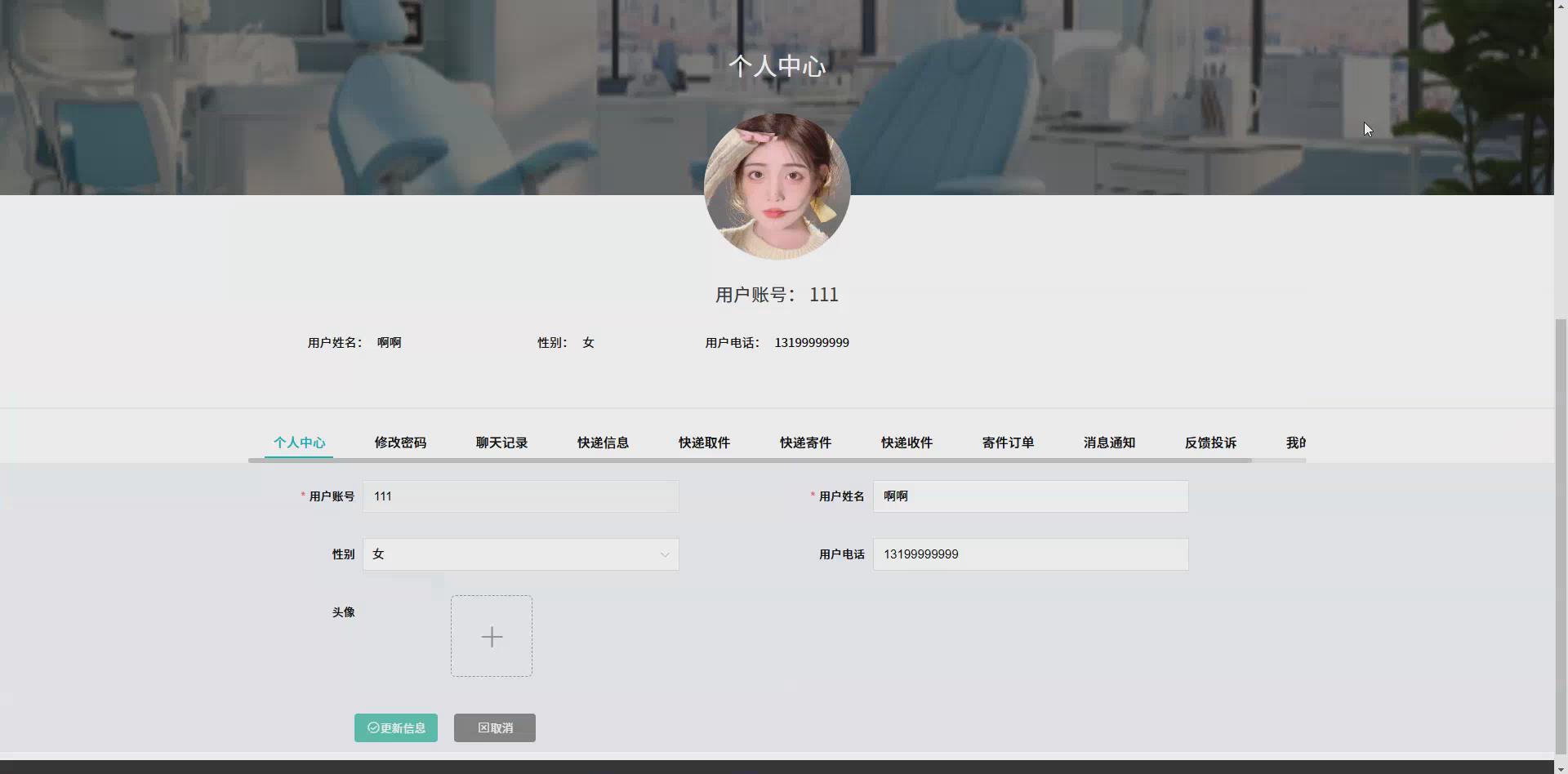Click the 更新信息 button to save changes
Viewport: 1568px width, 774px height.
(395, 727)
